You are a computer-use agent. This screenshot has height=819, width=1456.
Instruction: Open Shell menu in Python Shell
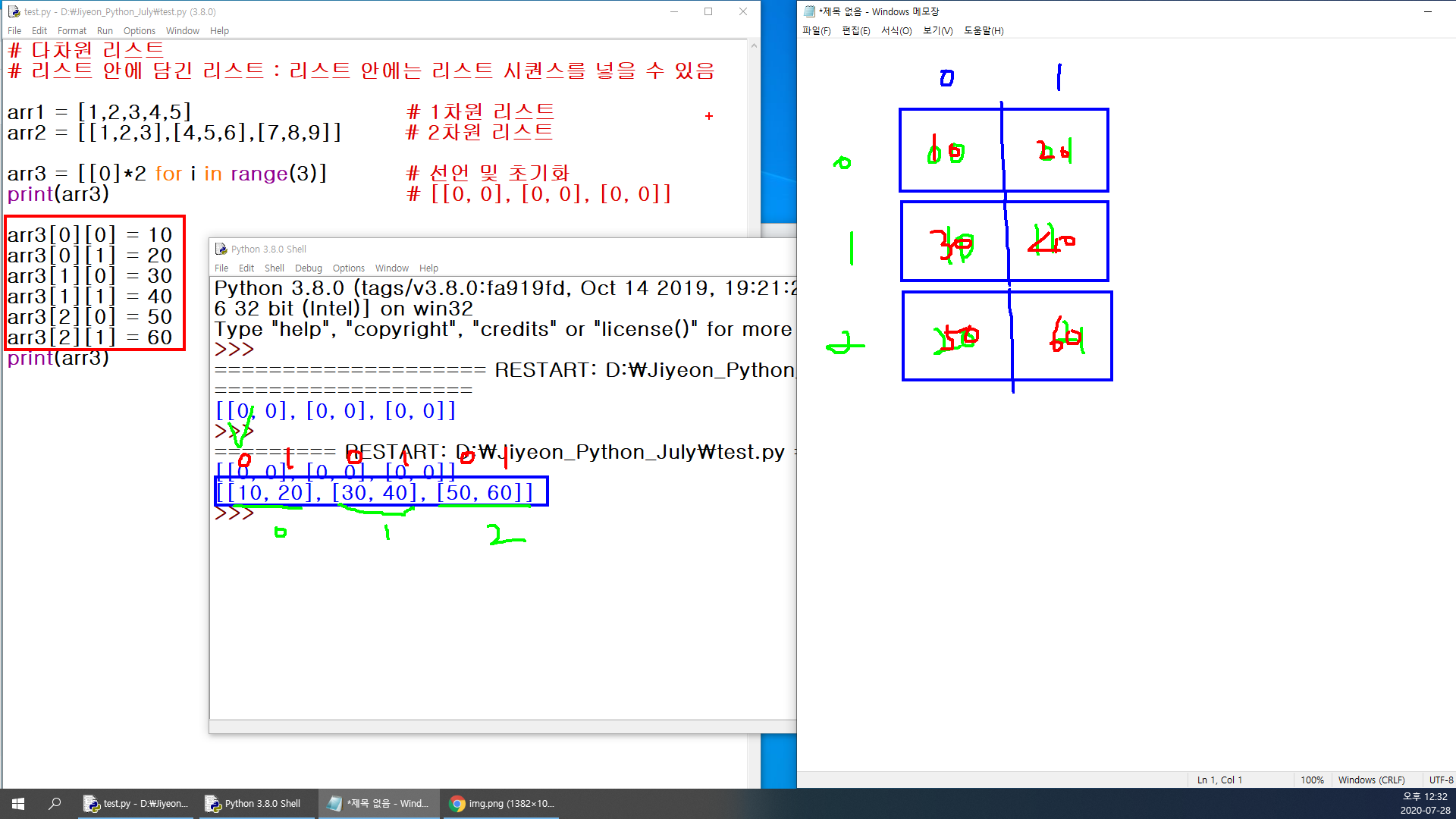pos(274,268)
